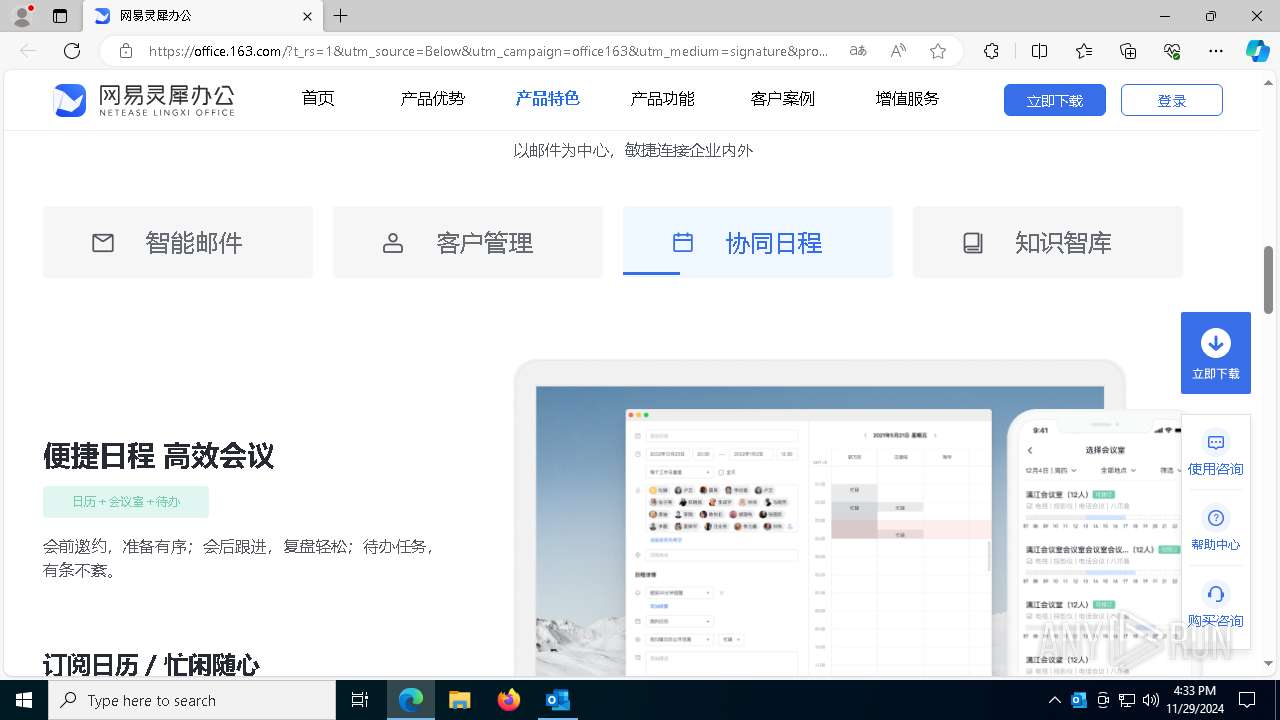The image size is (1280, 720).
Task: Open the Collections icon
Action: (x=1128, y=51)
